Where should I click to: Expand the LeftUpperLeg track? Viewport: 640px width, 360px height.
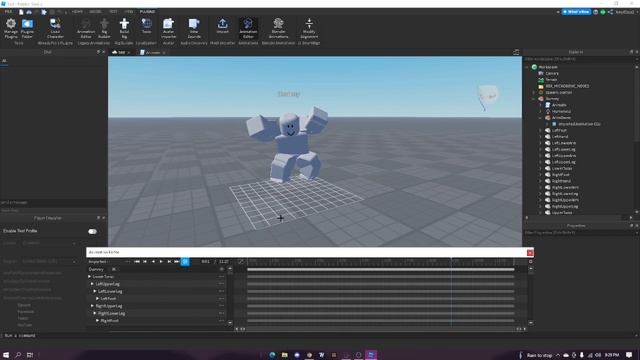92,284
